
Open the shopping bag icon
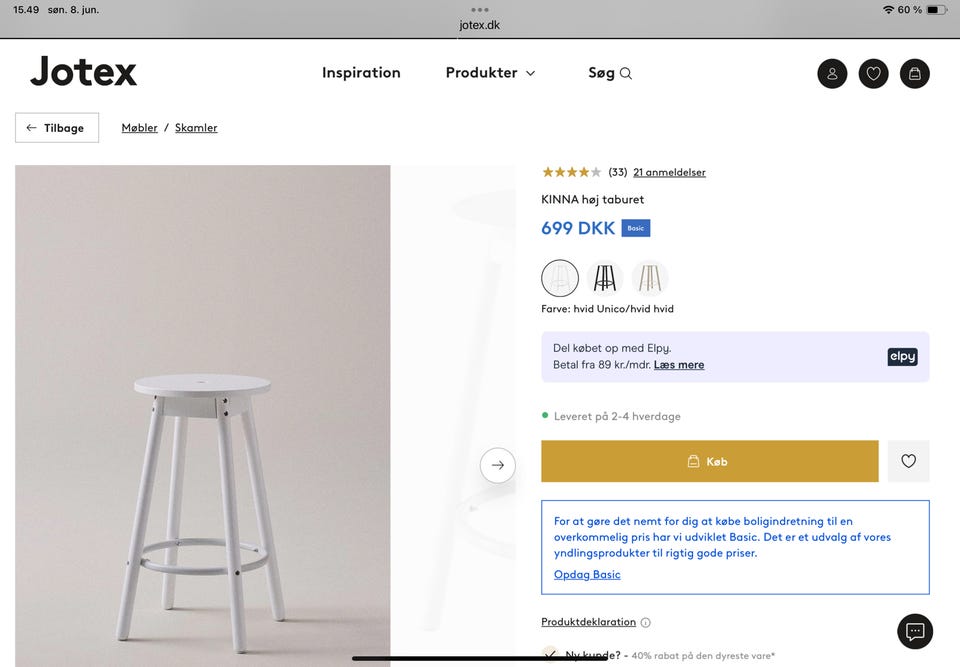[x=914, y=73]
